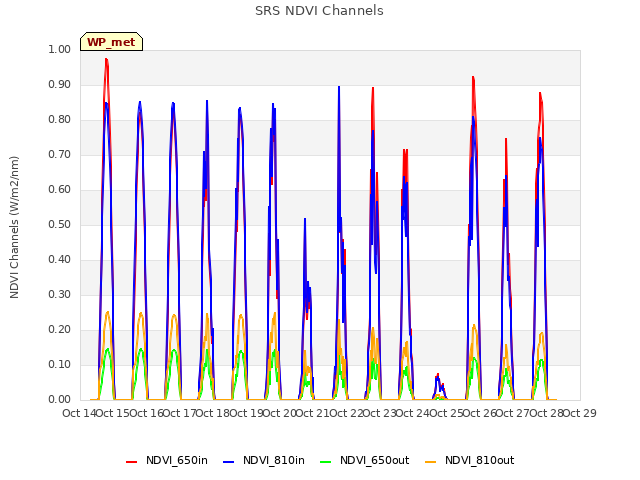Click the chart title SRS NDVI Channels
This screenshot has height=480, width=640.
tap(319, 11)
